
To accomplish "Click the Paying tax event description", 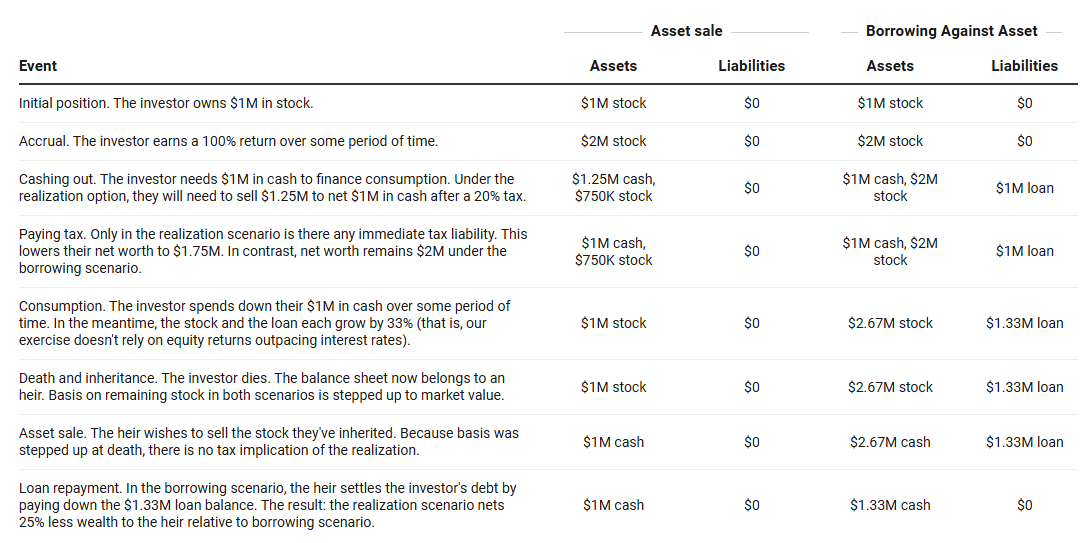I will [x=272, y=251].
